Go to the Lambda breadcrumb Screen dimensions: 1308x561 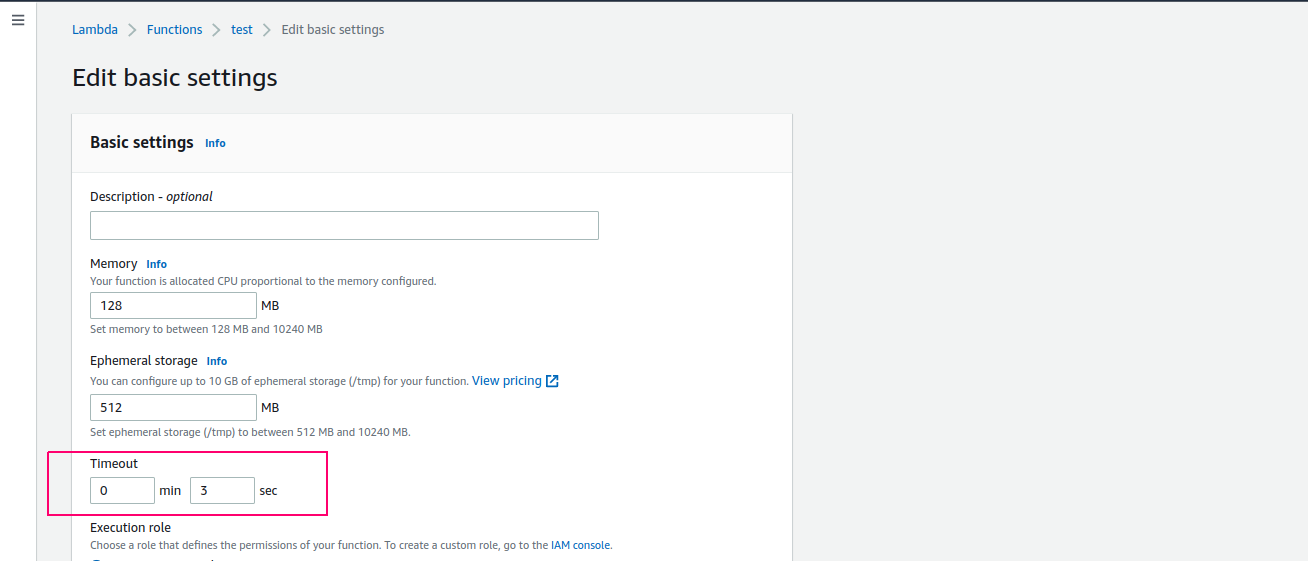[x=95, y=30]
